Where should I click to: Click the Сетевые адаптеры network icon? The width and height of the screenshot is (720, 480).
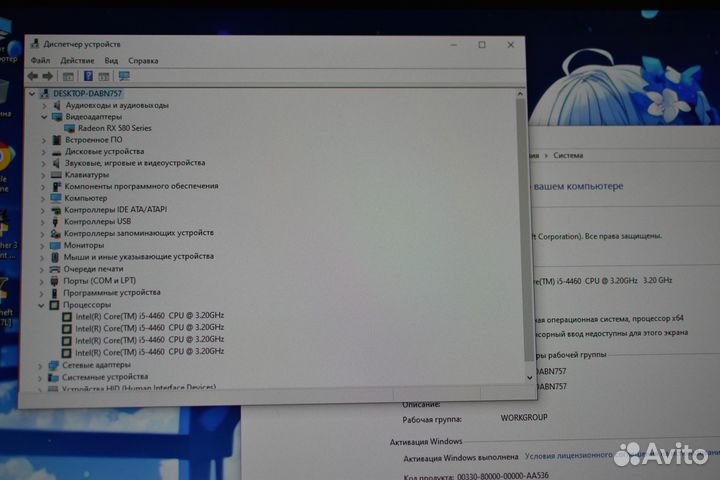click(x=53, y=366)
